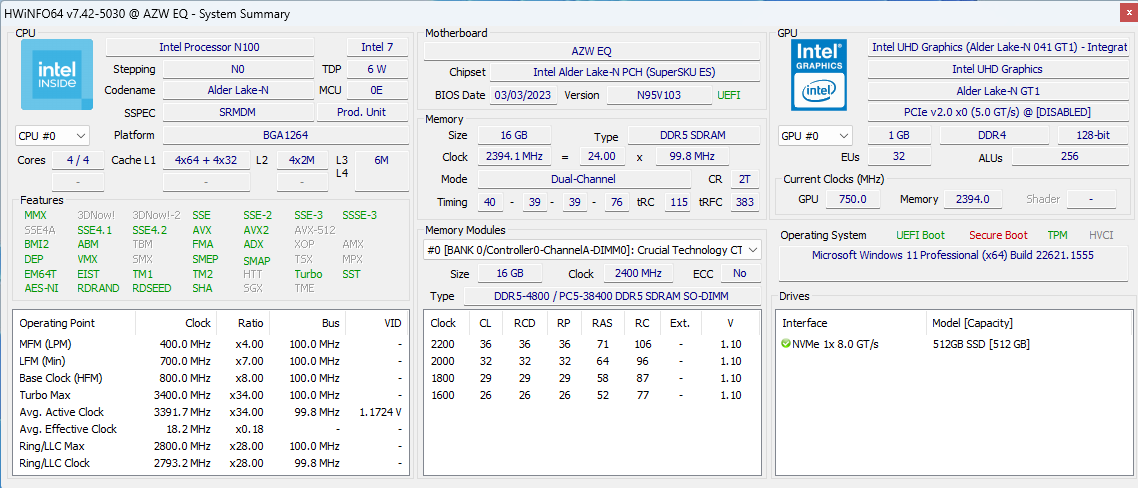Image resolution: width=1138 pixels, height=488 pixels.
Task: Click the Dual-Channel memory mode field
Action: coord(584,179)
